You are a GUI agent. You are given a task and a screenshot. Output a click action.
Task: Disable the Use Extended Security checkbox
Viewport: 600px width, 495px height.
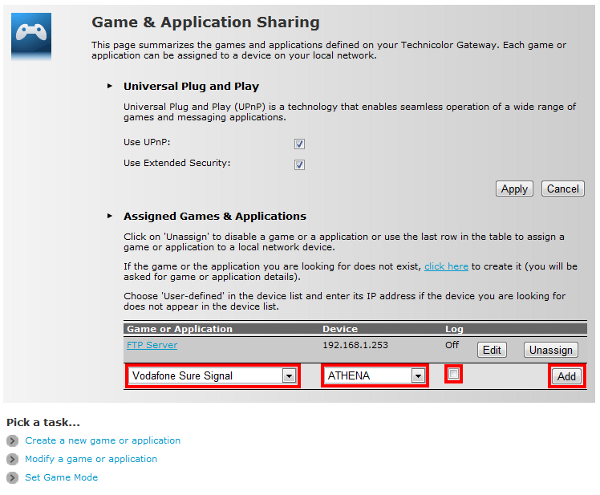pos(299,164)
